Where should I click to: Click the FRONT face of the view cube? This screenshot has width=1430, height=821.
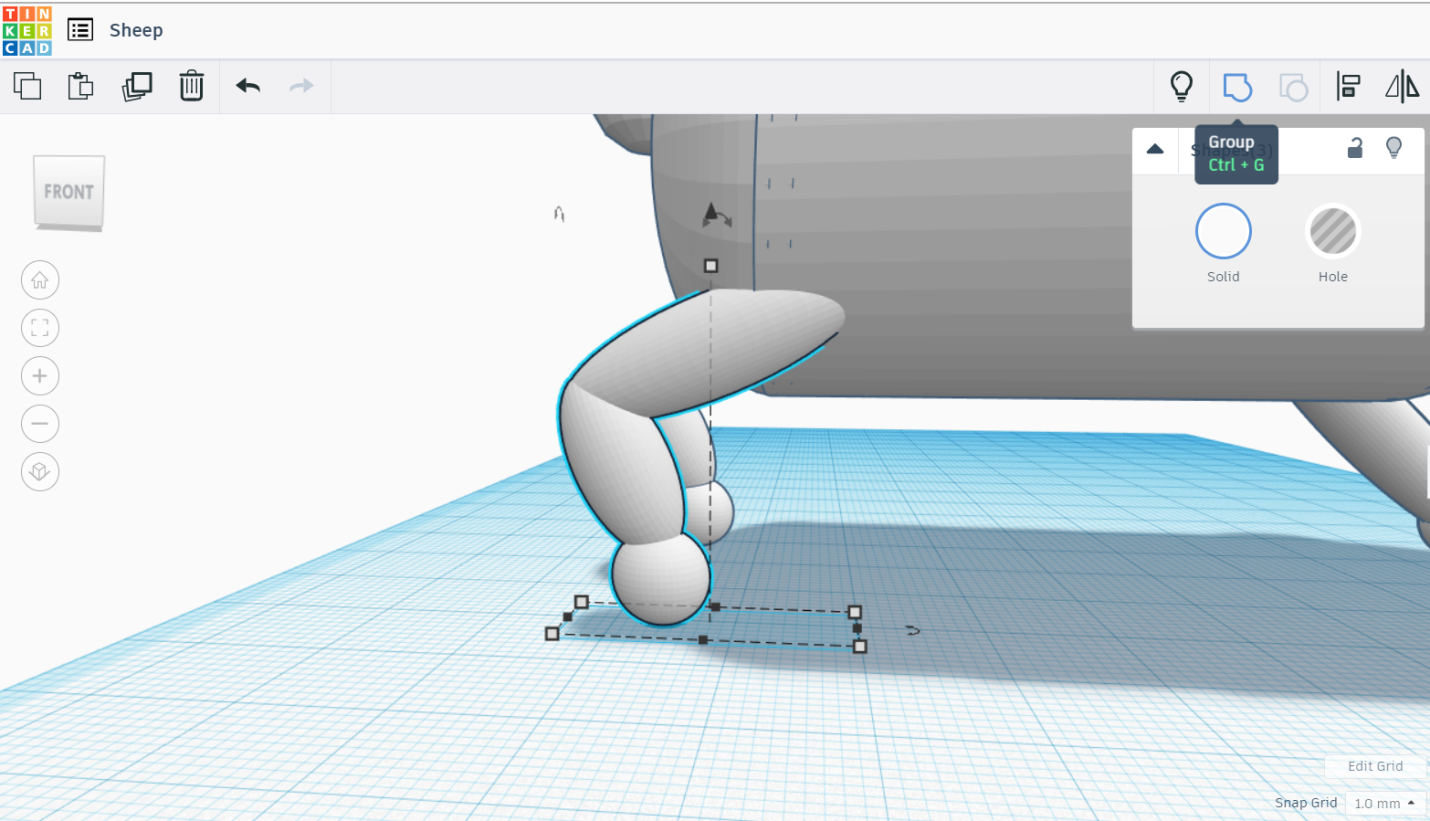coord(69,190)
